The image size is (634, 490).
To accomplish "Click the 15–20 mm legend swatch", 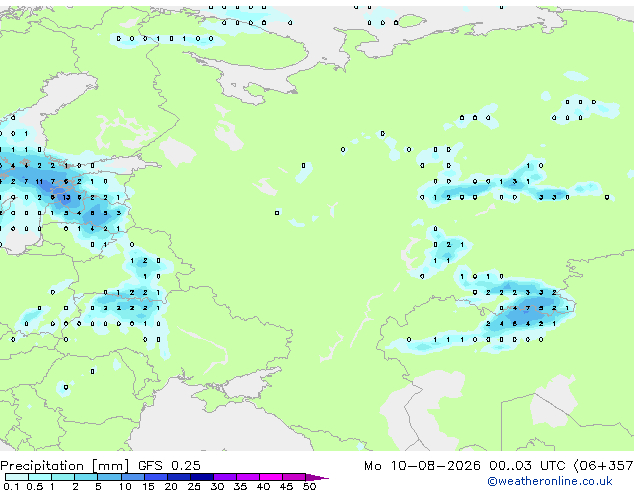I will (x=156, y=477).
